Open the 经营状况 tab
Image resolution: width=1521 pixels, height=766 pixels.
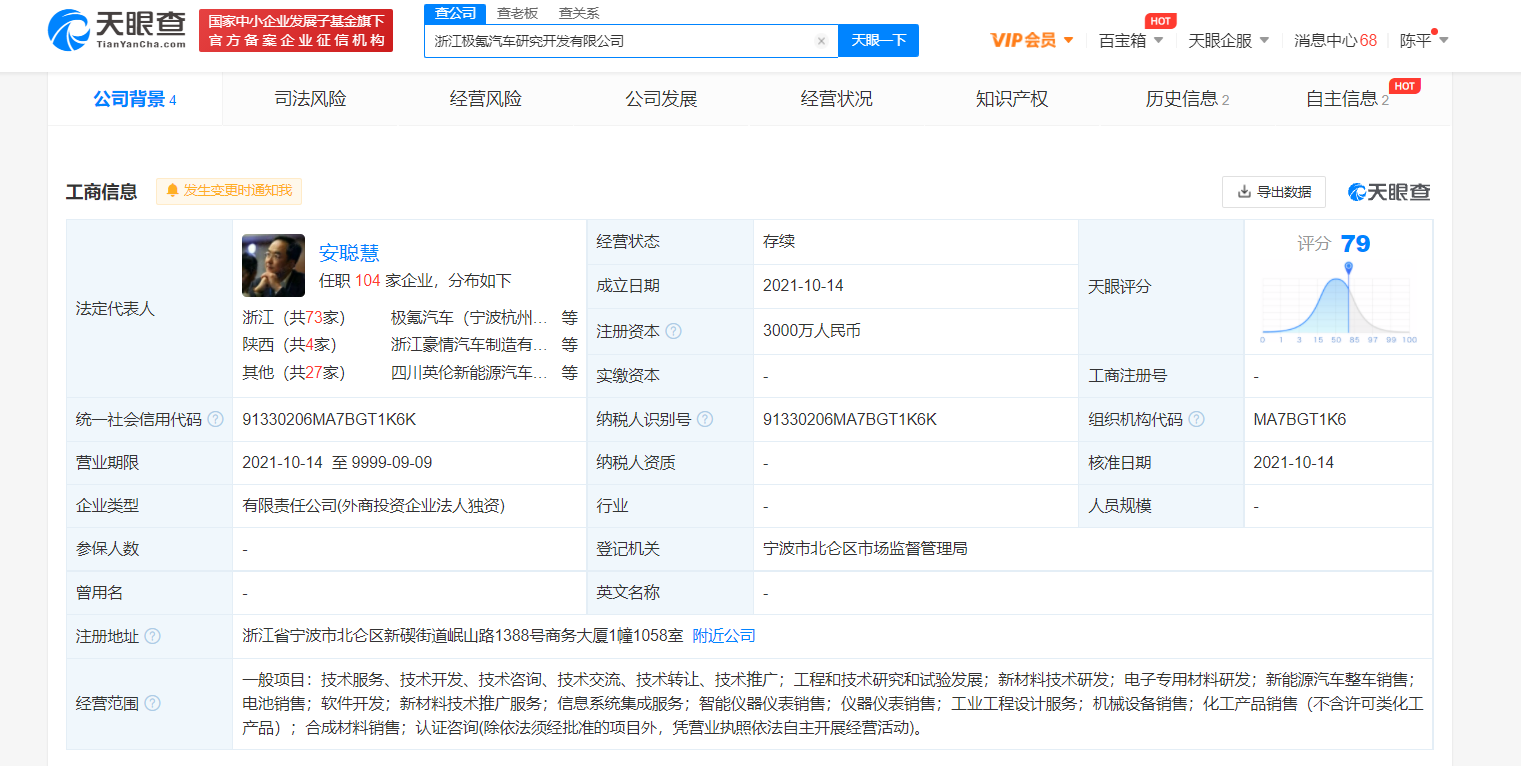point(837,99)
